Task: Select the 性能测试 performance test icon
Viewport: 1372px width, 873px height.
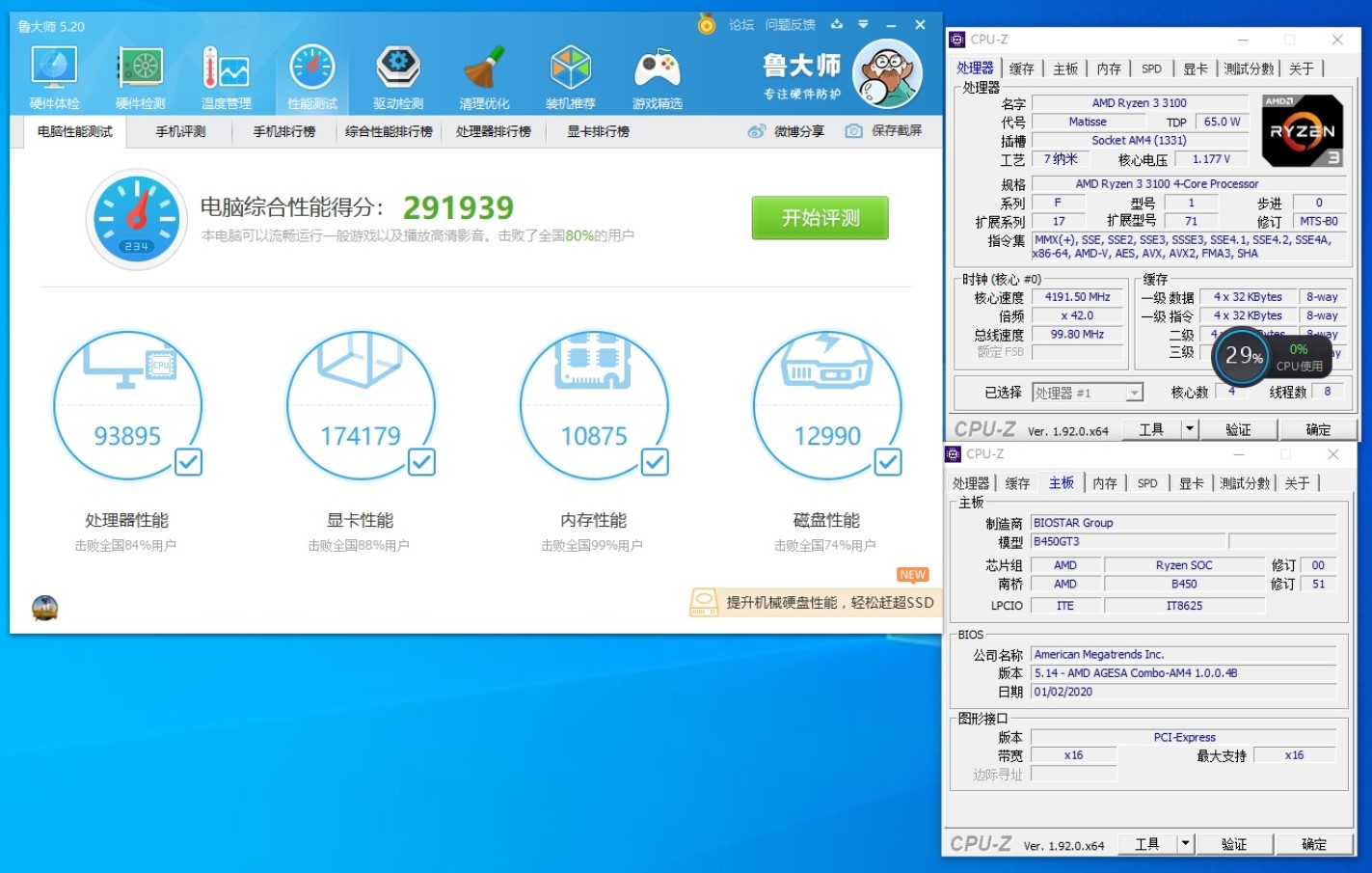Action: tap(312, 68)
